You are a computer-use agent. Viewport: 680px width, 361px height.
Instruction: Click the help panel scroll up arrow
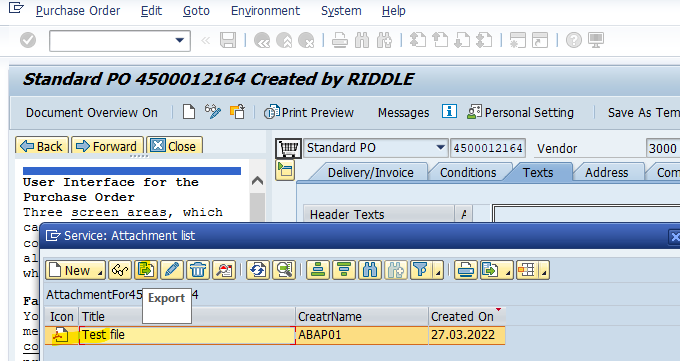coord(258,180)
